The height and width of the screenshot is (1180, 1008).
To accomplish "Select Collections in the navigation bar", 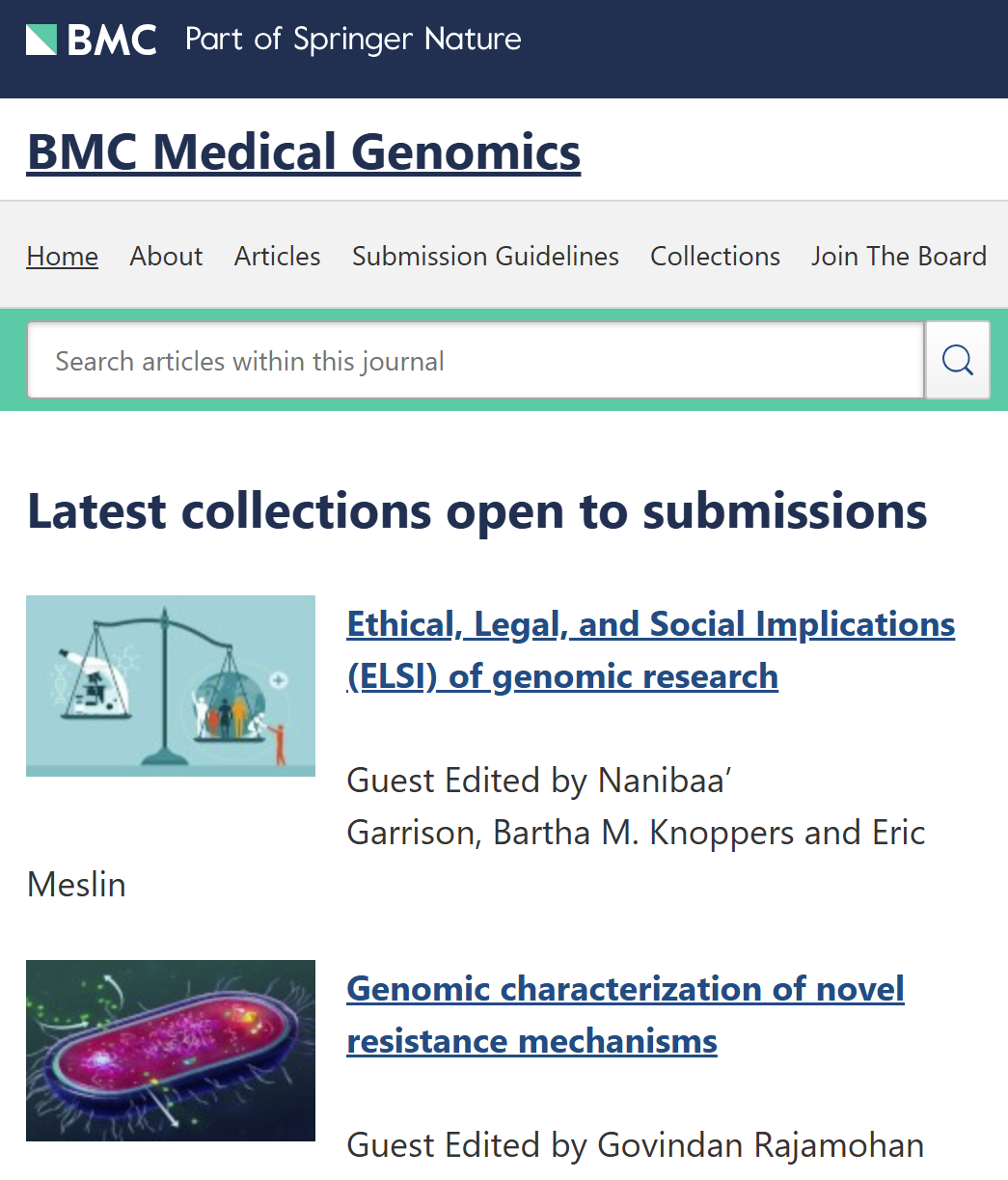I will (715, 256).
